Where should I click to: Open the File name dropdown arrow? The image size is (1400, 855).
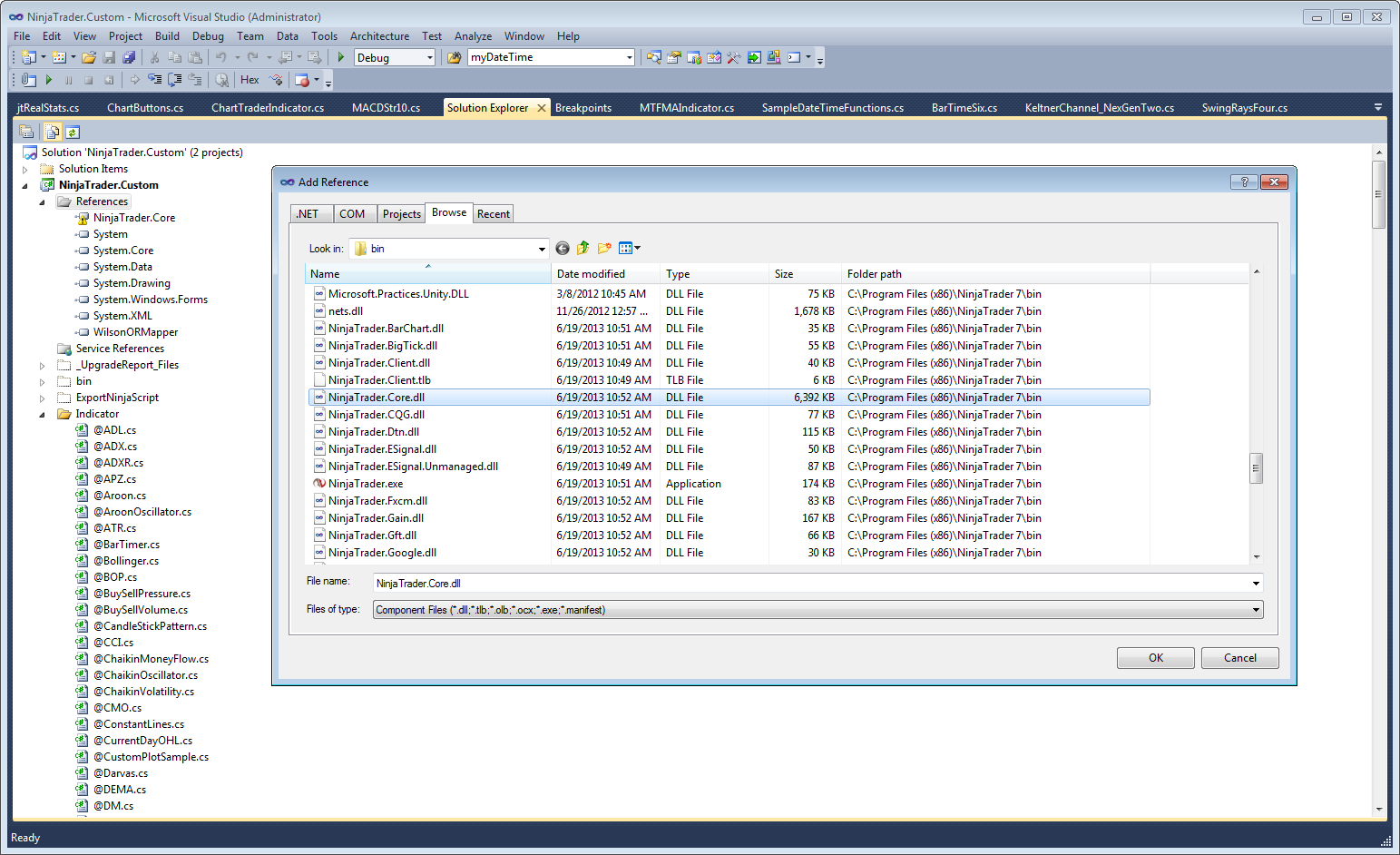1256,584
